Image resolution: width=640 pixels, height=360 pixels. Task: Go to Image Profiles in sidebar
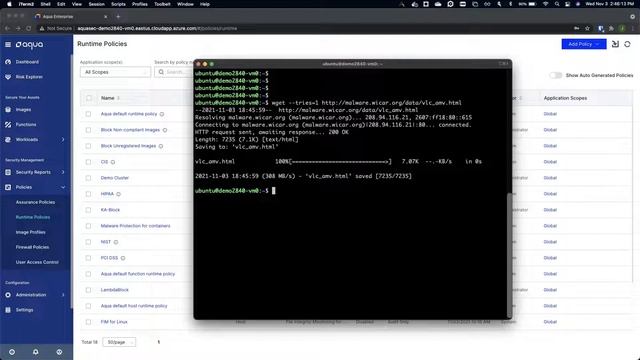(30, 232)
